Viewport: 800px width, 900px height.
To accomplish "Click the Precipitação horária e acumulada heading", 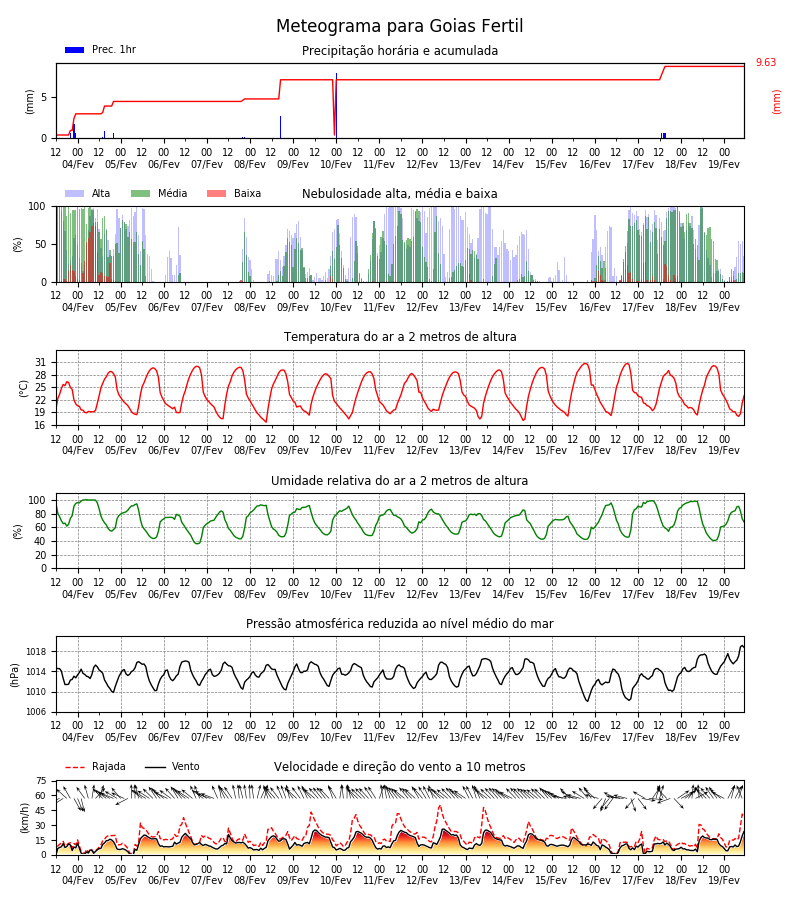I will point(400,51).
